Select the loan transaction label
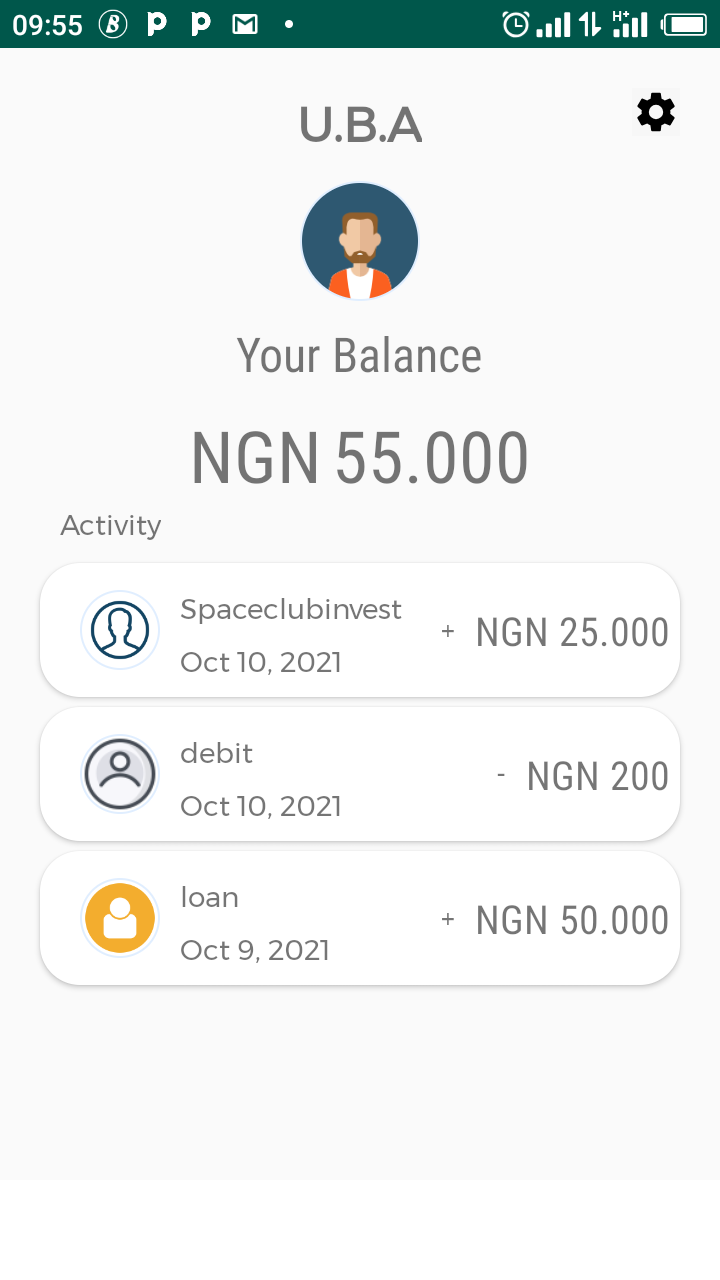This screenshot has height=1280, width=720. [209, 897]
